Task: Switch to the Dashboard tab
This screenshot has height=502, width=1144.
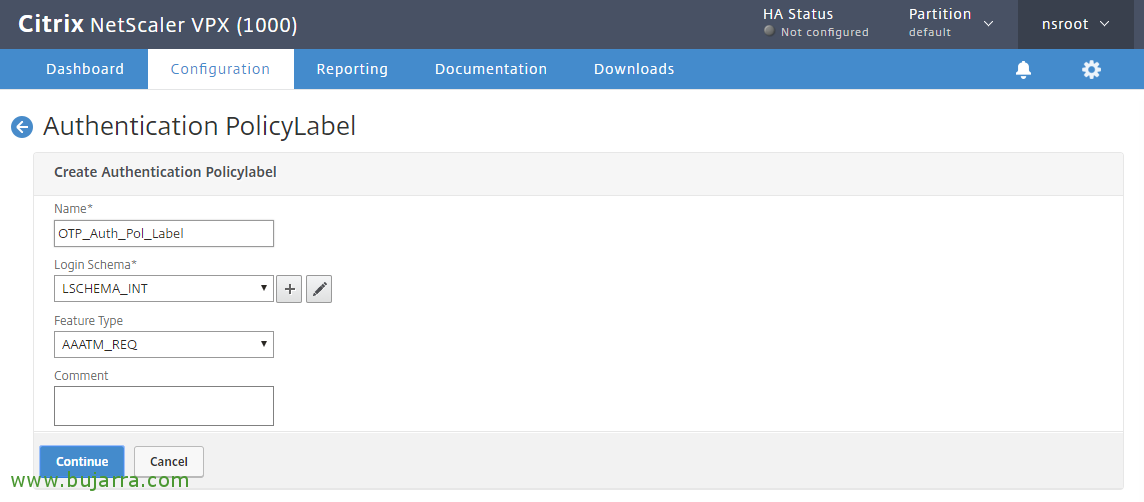Action: pos(85,69)
